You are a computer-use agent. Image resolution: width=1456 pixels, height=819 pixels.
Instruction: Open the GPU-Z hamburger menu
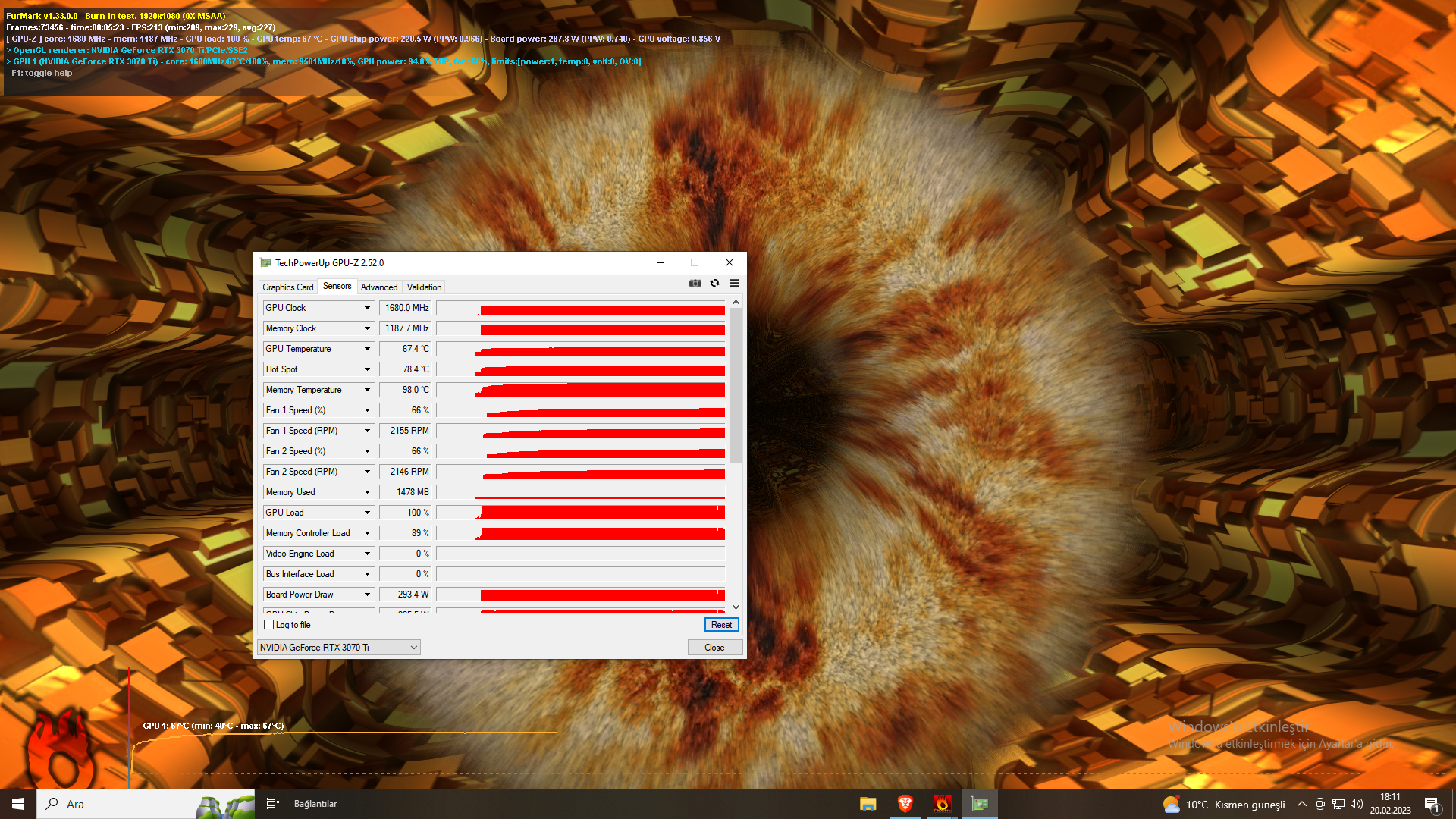pos(734,283)
